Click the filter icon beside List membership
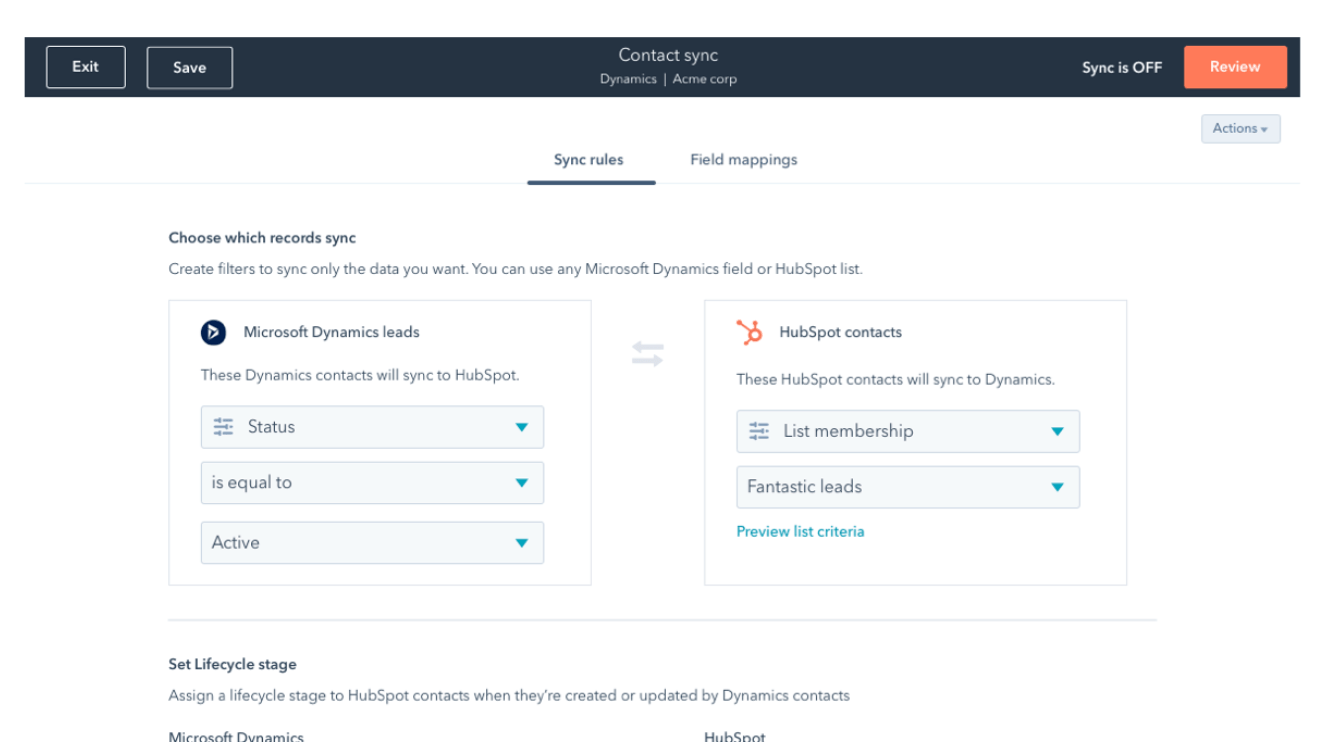 [x=759, y=431]
